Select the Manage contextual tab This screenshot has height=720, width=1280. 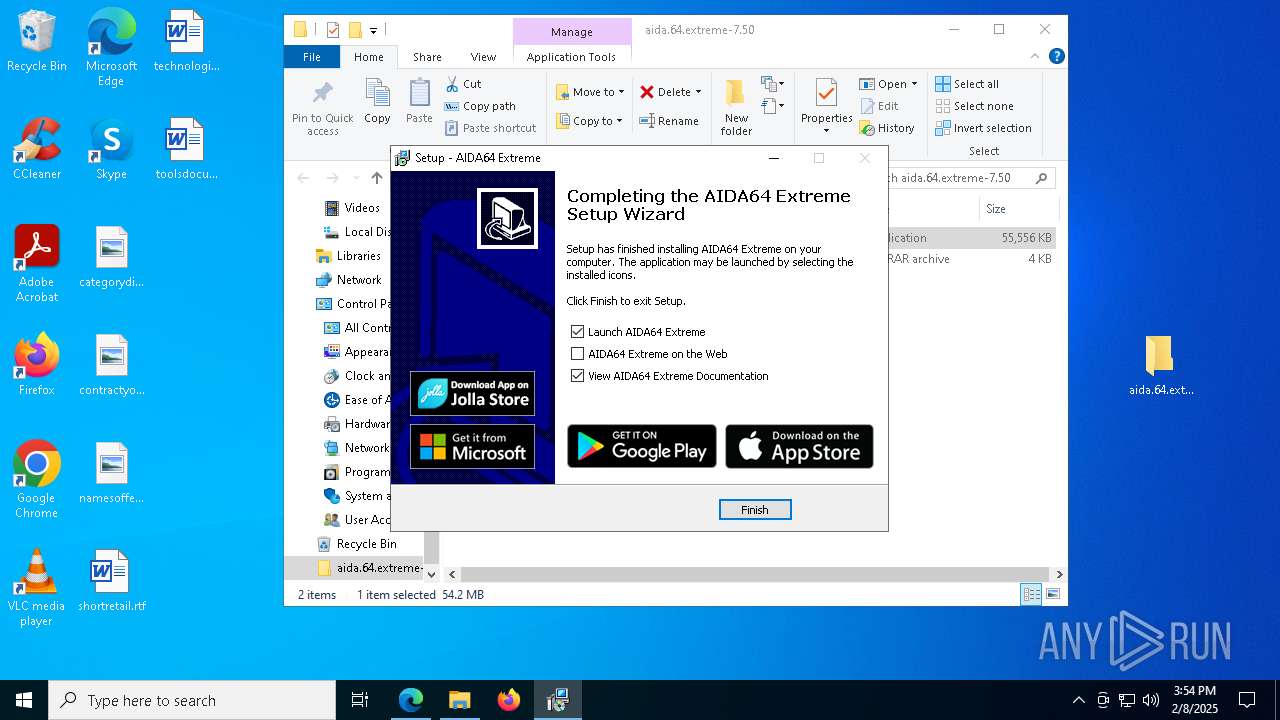tap(572, 32)
